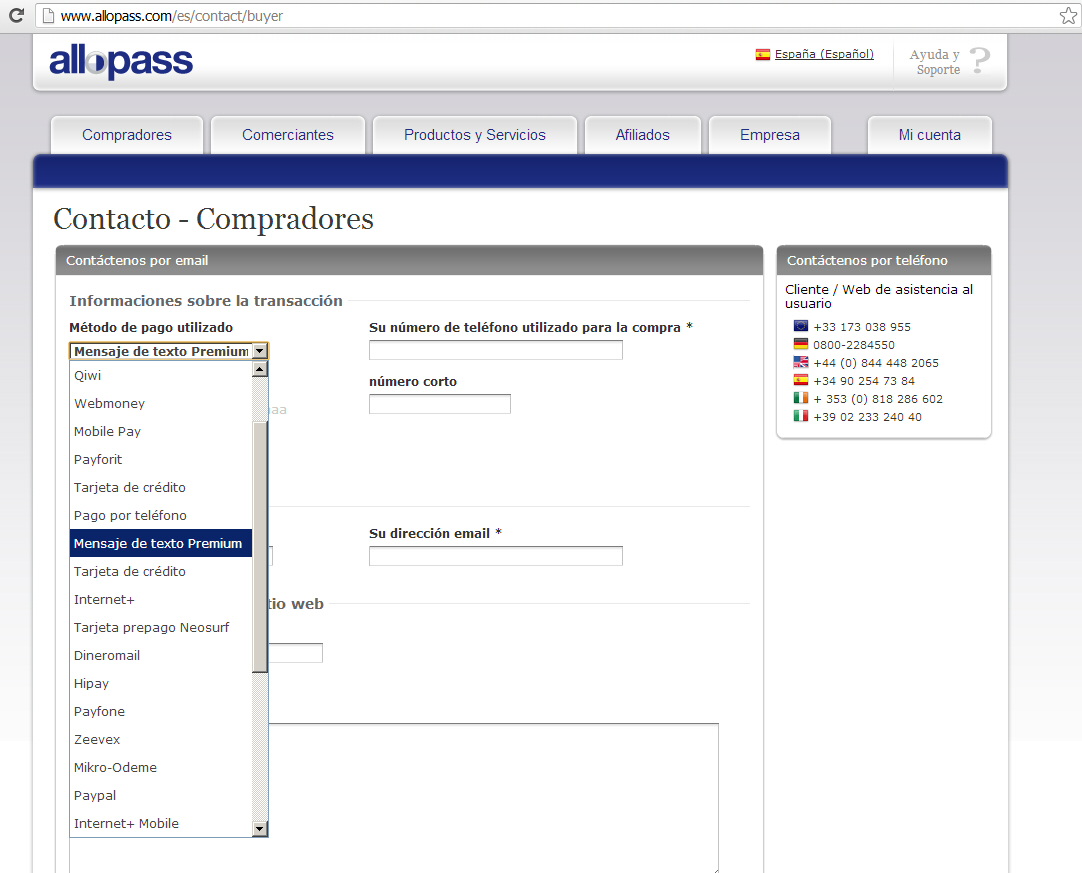Pick Mikro-Odeme payment option
The image size is (1082, 873).
(161, 767)
